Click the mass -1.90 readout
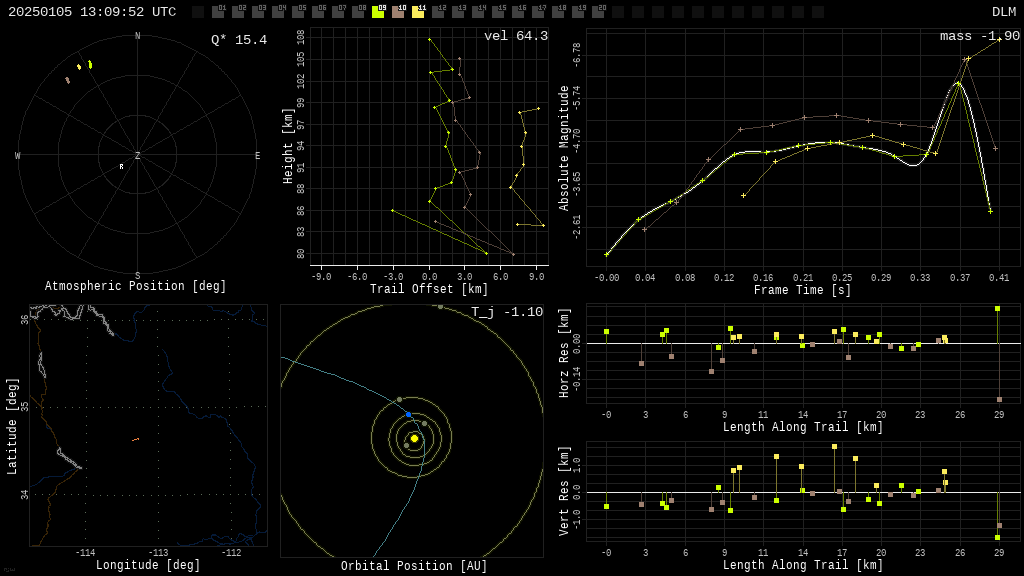Viewport: 1024px width, 576px height. [980, 36]
